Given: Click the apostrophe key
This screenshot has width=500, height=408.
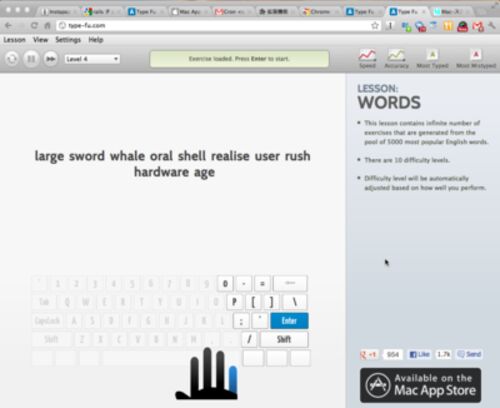Looking at the screenshot, I should tap(260, 321).
